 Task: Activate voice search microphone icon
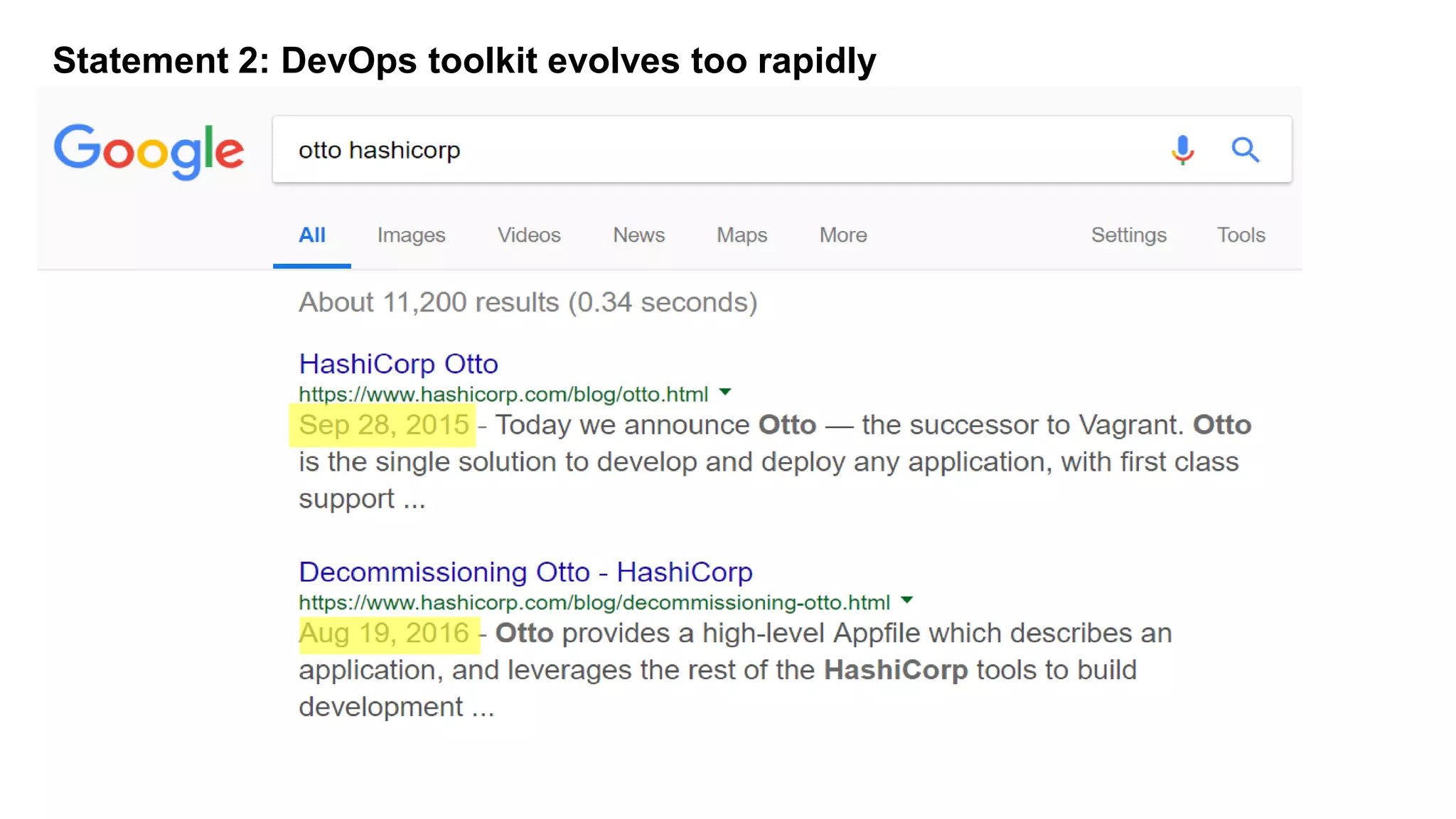[x=1182, y=150]
